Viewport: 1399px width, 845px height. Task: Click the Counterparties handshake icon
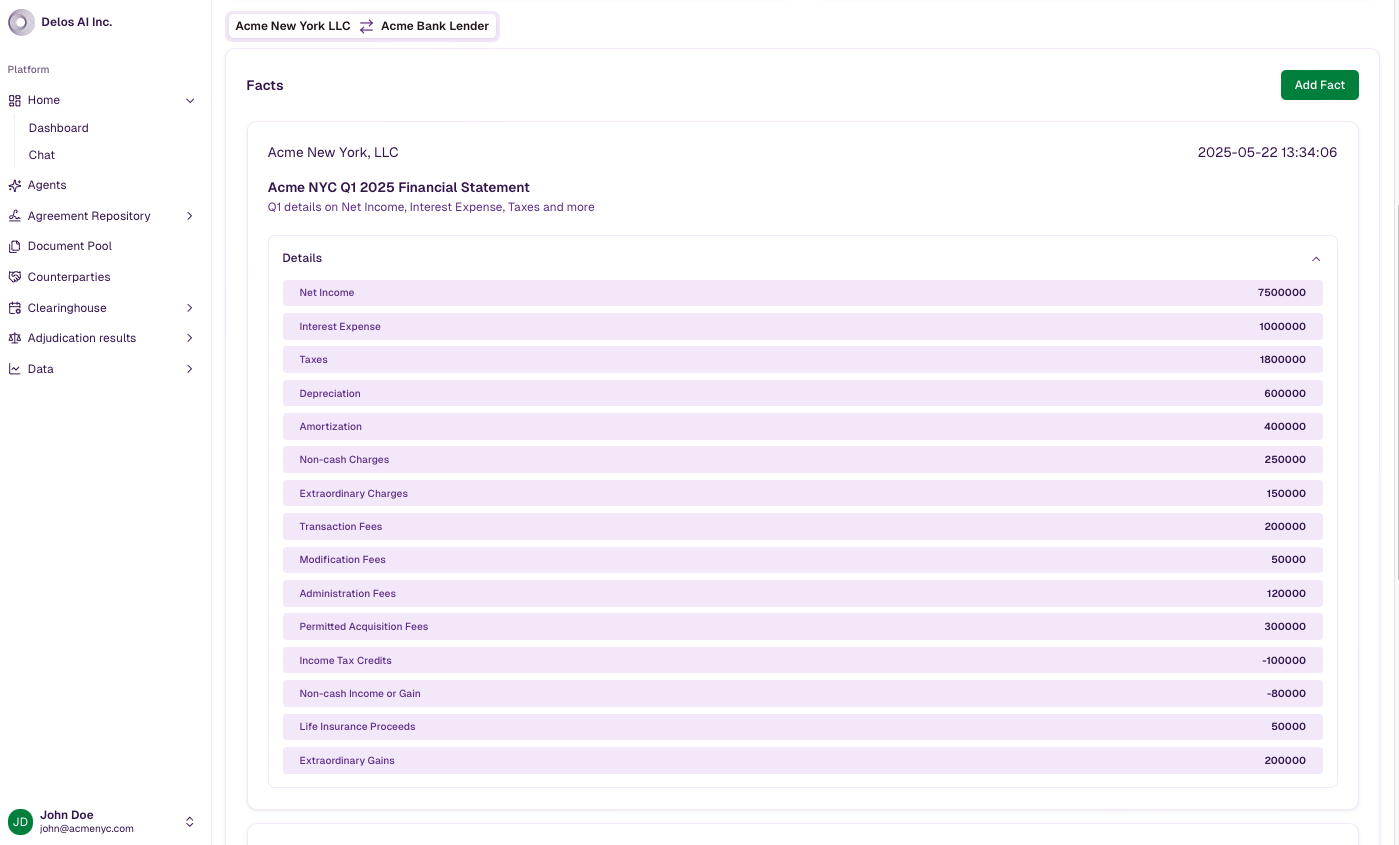pyautogui.click(x=15, y=277)
